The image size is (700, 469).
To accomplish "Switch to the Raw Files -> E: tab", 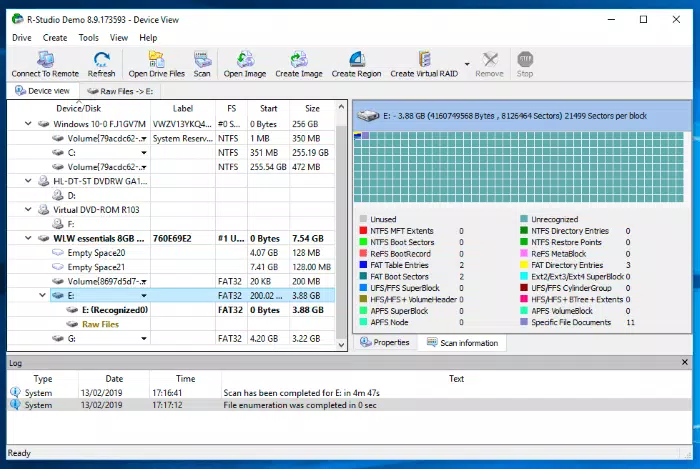I will click(120, 91).
